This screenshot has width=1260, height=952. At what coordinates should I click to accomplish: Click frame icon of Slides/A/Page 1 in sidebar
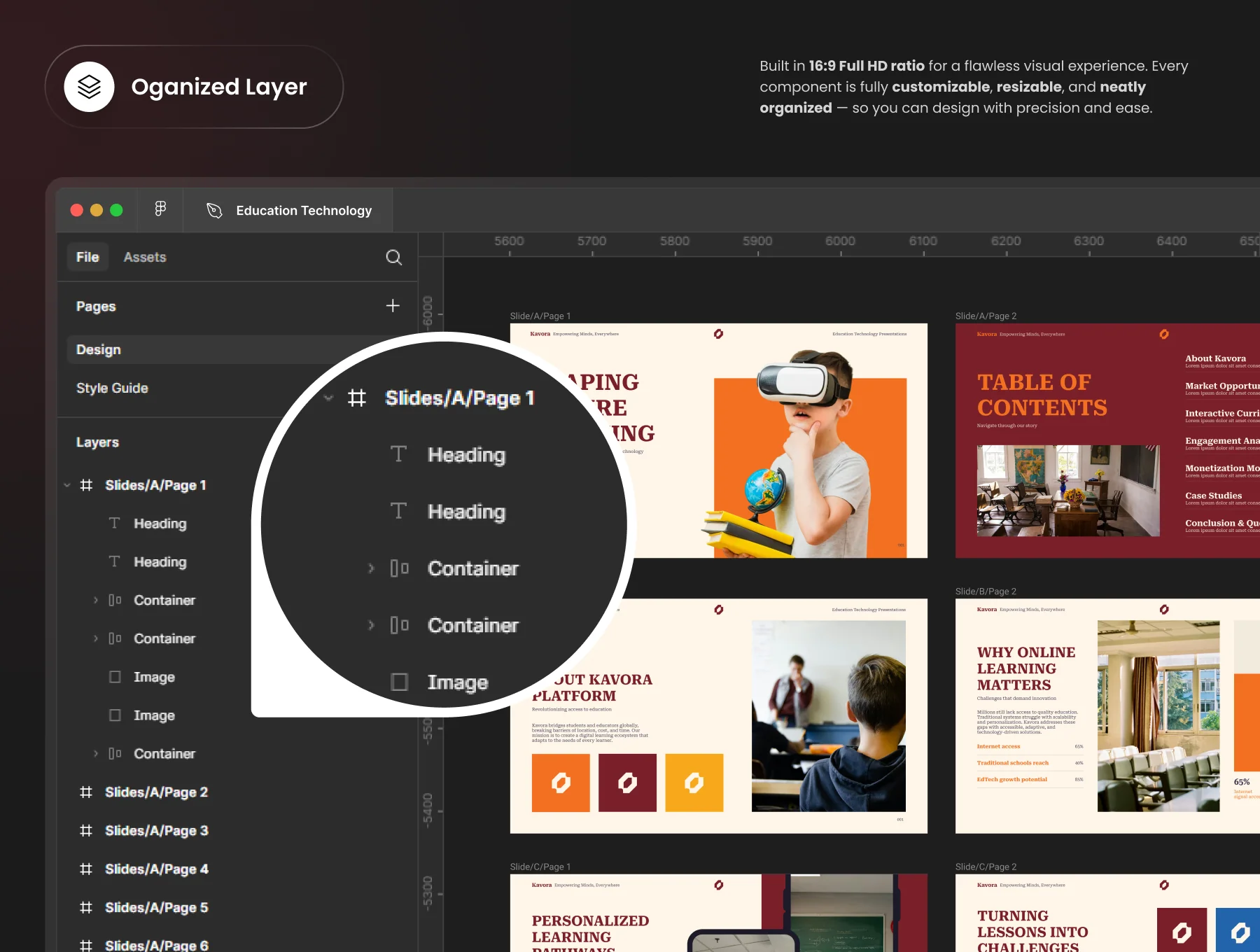[86, 485]
